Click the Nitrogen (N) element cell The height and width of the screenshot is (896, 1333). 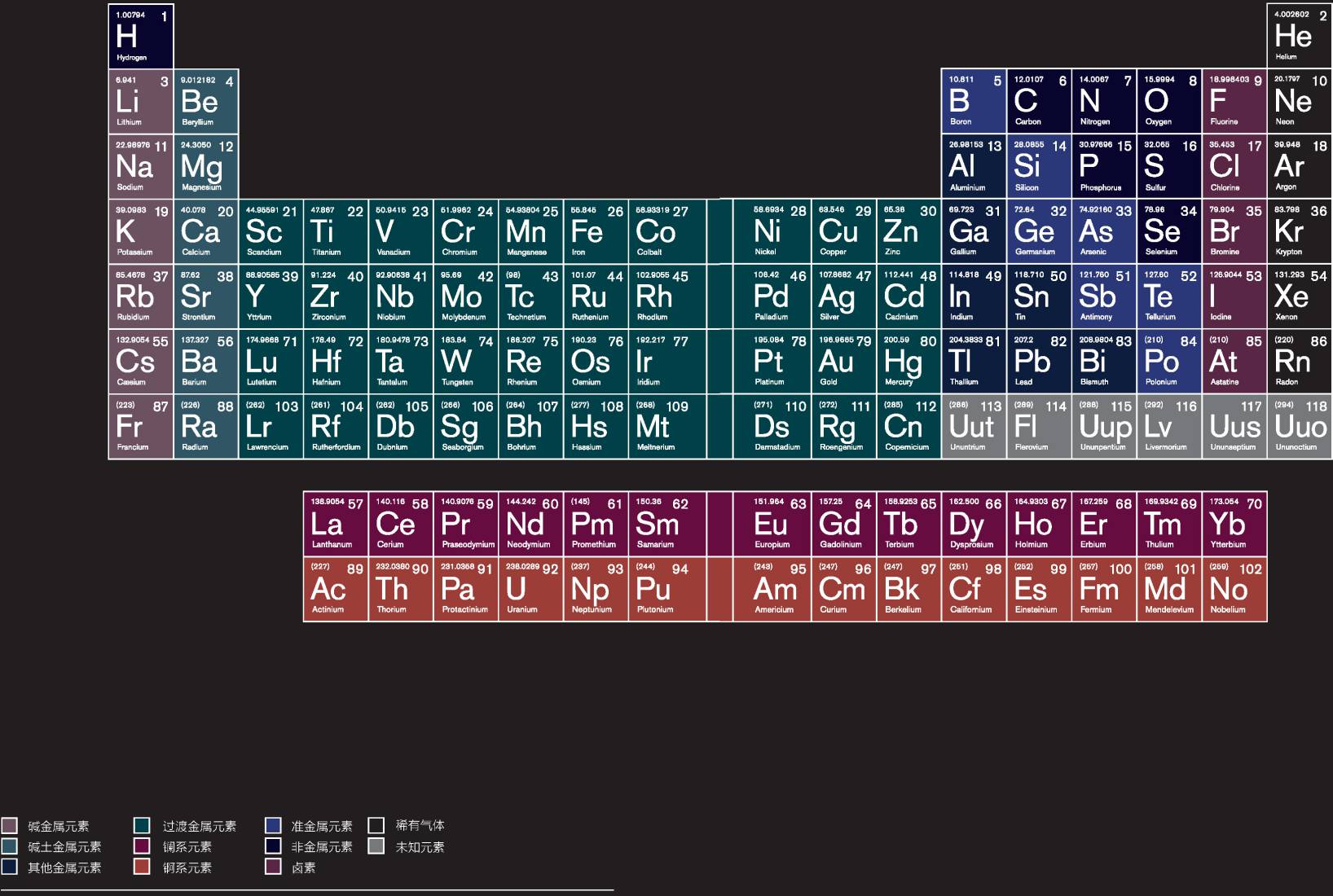[1104, 101]
